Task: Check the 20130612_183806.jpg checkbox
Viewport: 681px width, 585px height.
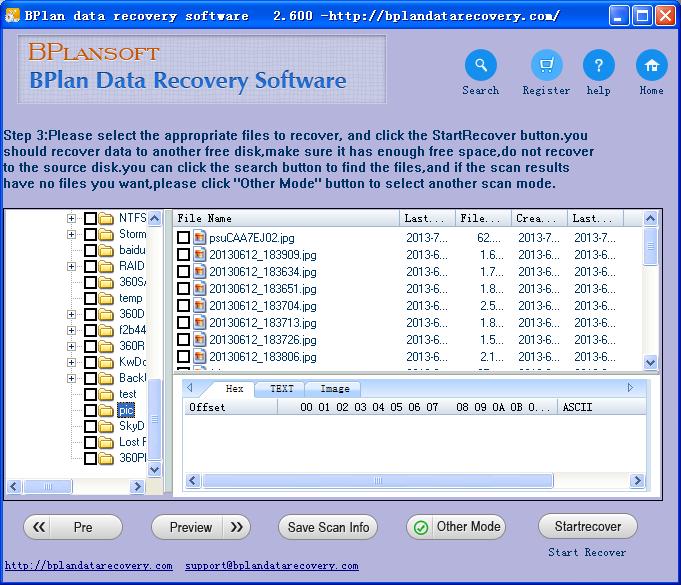Action: tap(183, 357)
